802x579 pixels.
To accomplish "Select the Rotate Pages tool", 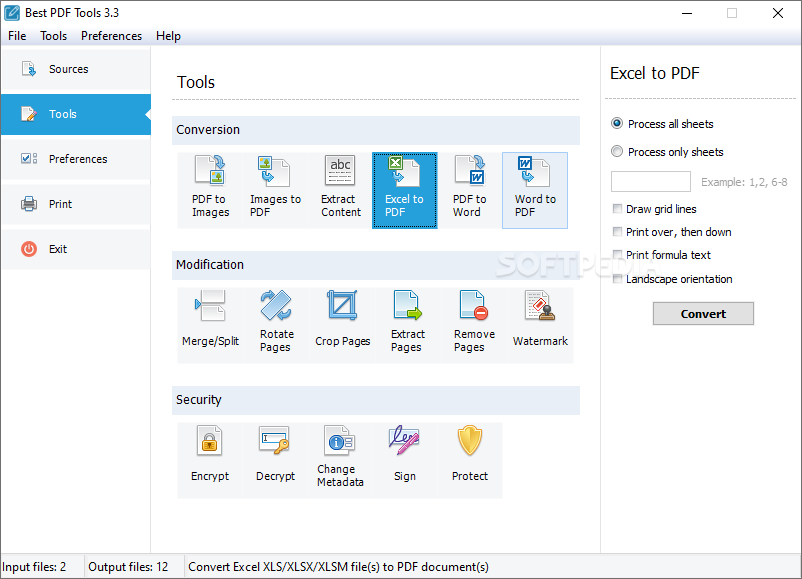I will [276, 325].
